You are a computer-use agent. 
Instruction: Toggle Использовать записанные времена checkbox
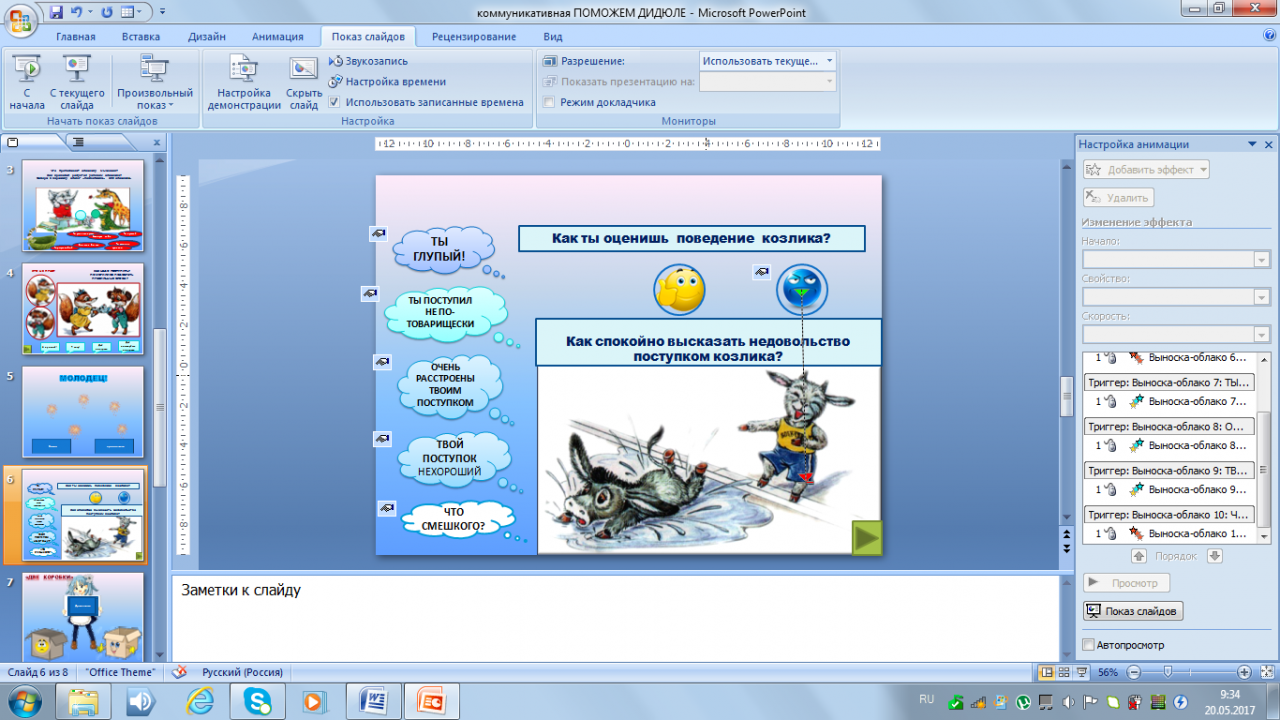pyautogui.click(x=334, y=102)
